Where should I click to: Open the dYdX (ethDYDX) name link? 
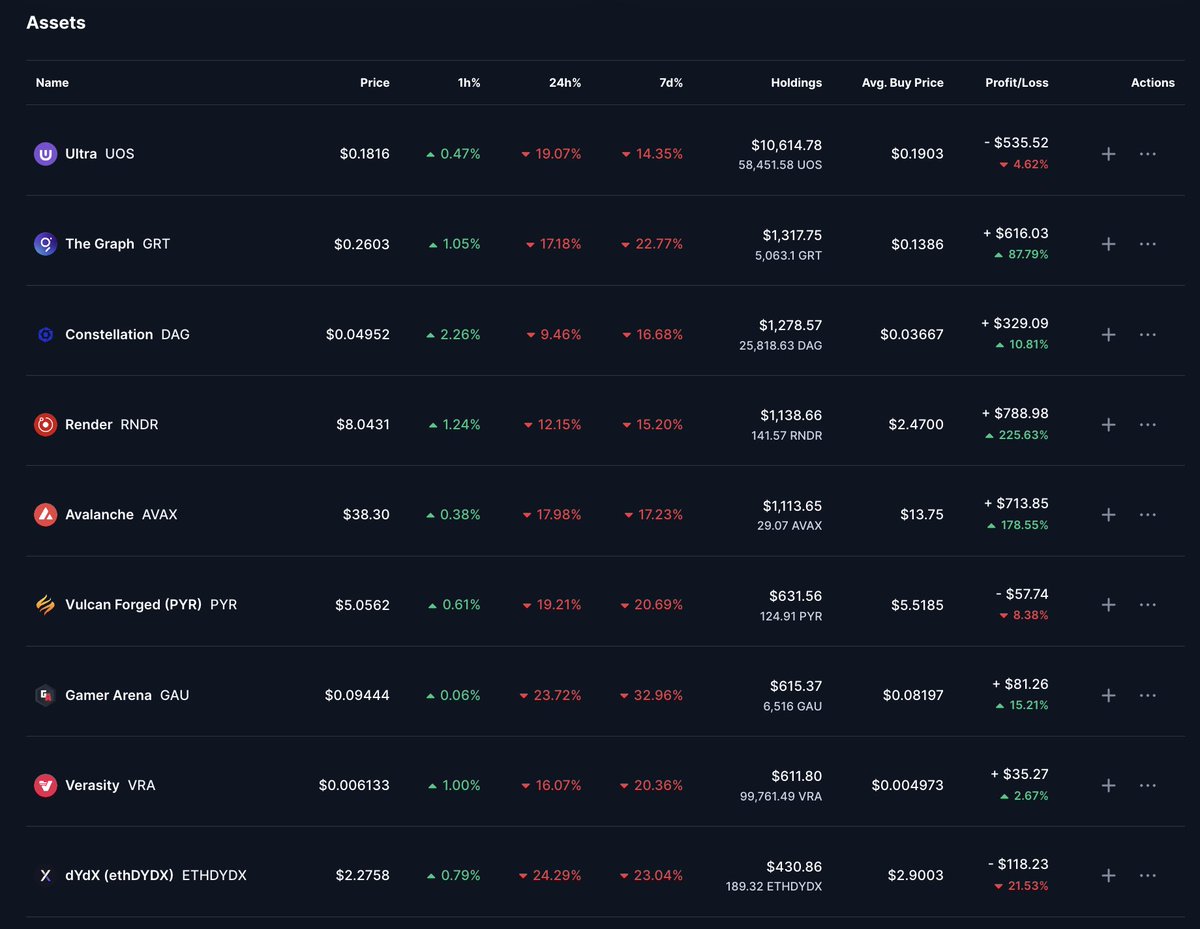pos(120,875)
